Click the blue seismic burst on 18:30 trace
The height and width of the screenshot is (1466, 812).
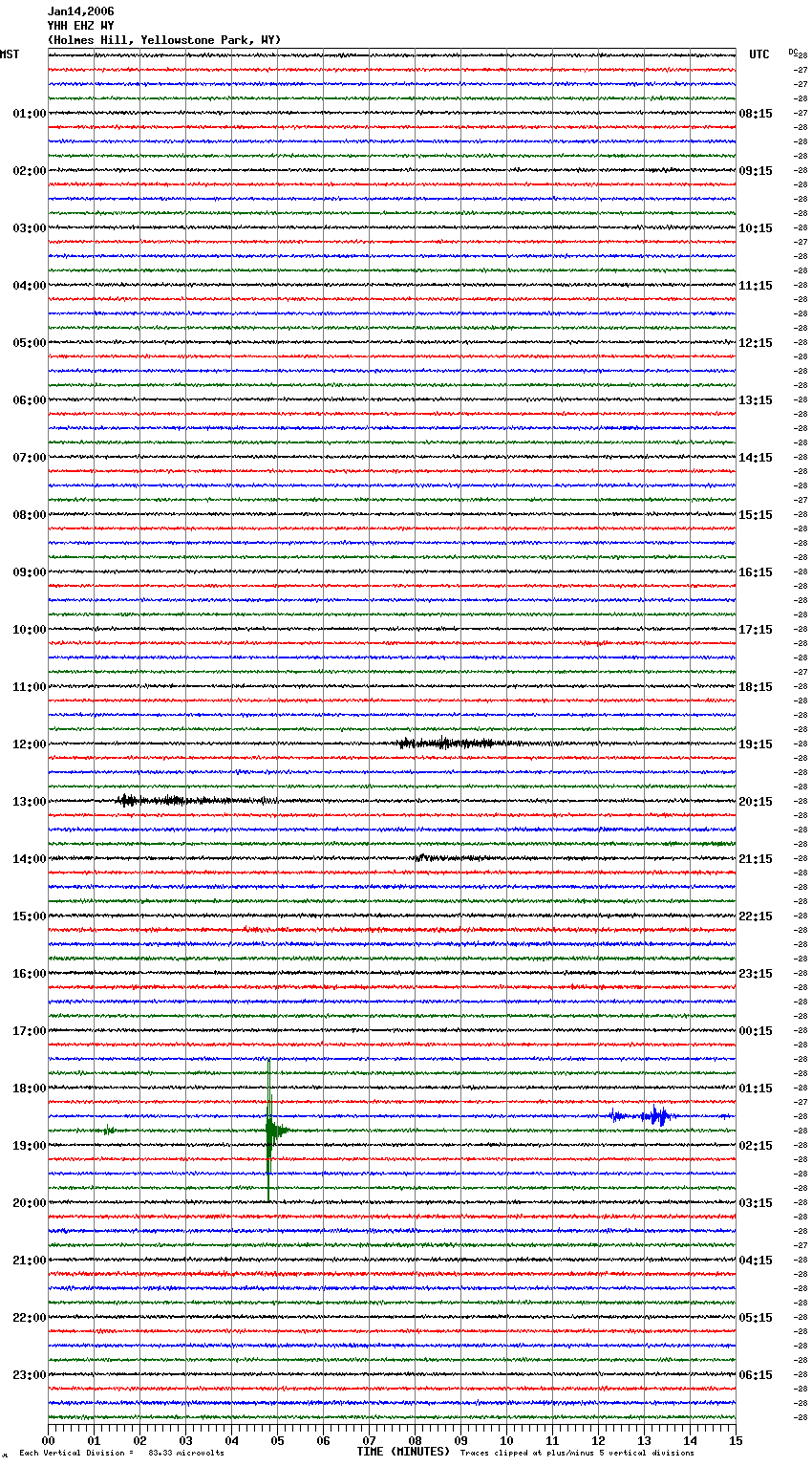coord(645,1115)
